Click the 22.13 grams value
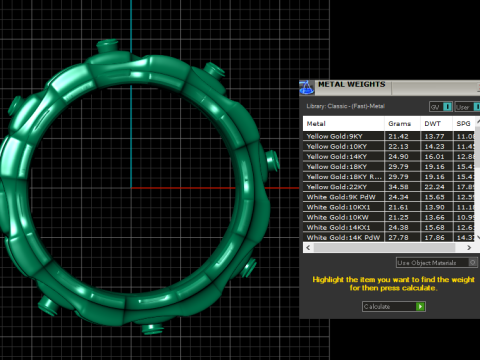The height and width of the screenshot is (360, 480). pyautogui.click(x=398, y=146)
